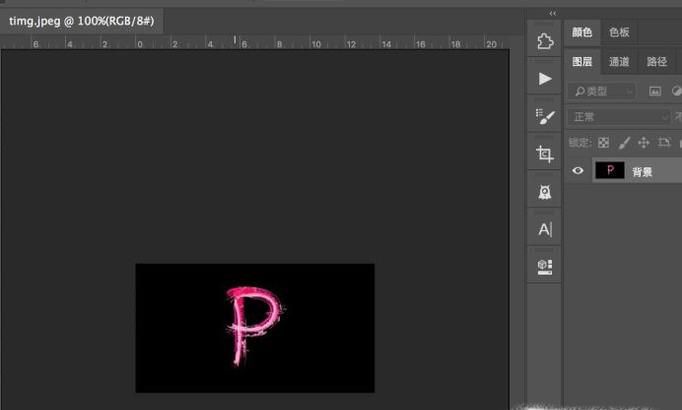Open the puzzle-piece plugins panel icon
Image resolution: width=682 pixels, height=410 pixels.
coord(544,41)
